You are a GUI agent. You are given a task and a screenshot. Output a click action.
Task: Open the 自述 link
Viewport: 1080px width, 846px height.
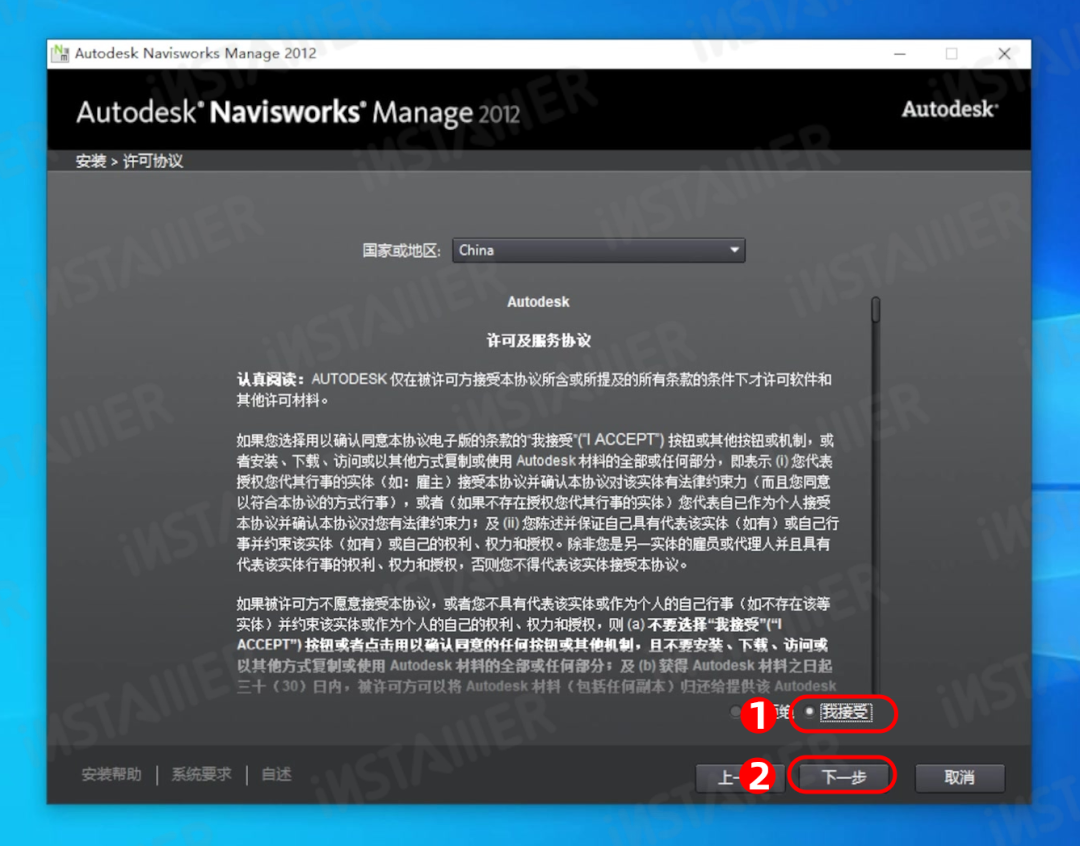coord(276,774)
